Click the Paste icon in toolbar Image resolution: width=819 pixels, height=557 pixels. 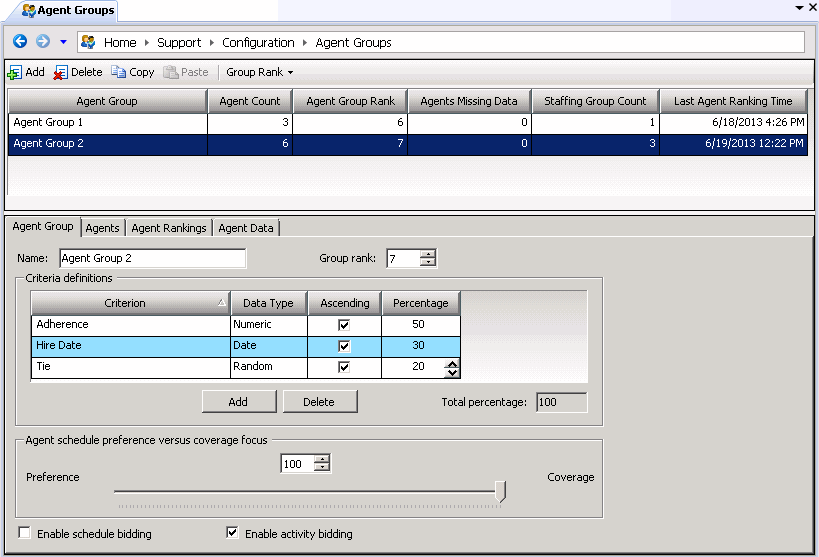pos(171,73)
